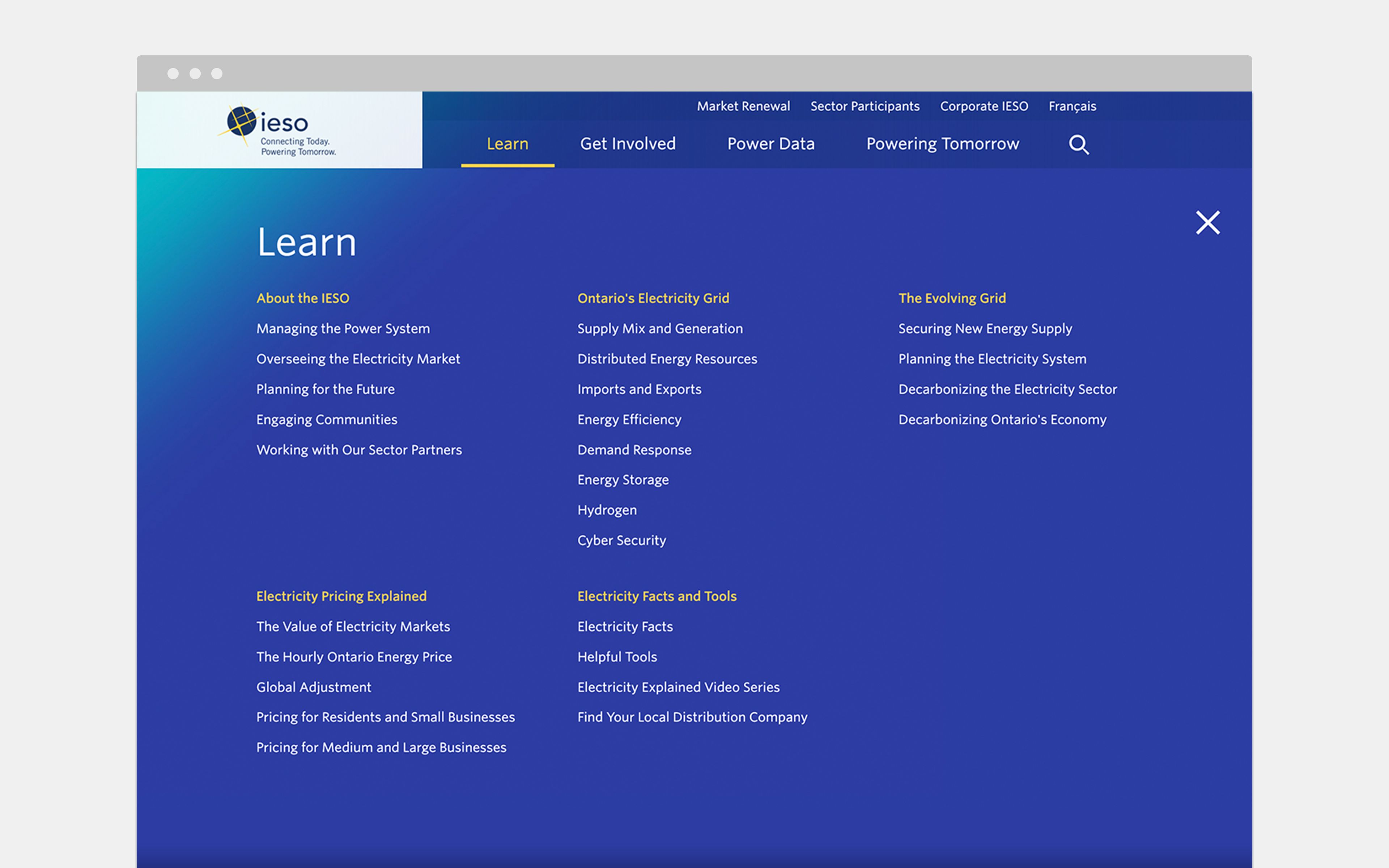This screenshot has height=868, width=1389.
Task: Open Planning the Electricity System
Action: (992, 359)
